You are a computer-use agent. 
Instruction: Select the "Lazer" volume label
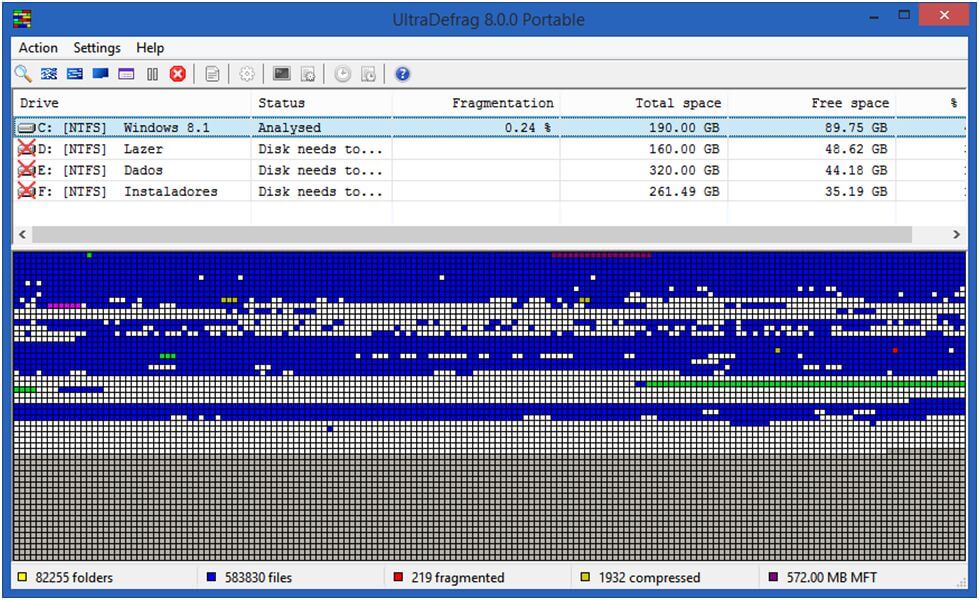coord(143,149)
